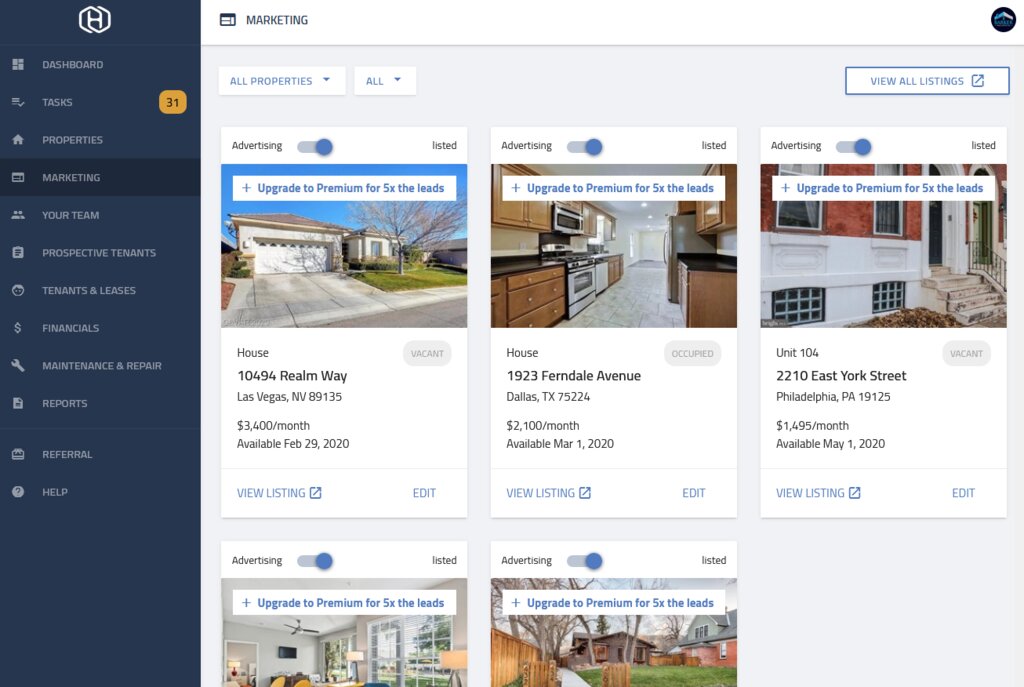Click external link icon for Realm Way listing
Viewport: 1024px width, 687px height.
(x=315, y=493)
